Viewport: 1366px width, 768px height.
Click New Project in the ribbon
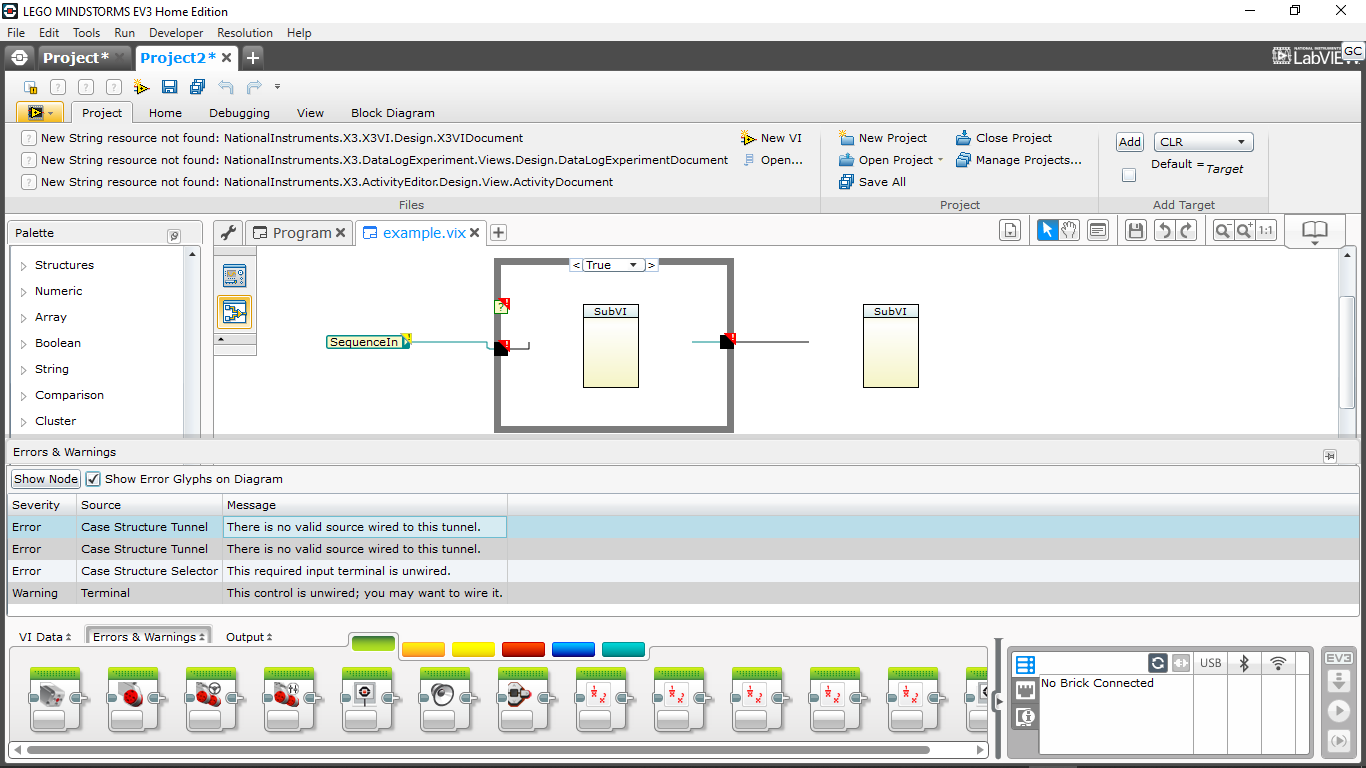(883, 138)
